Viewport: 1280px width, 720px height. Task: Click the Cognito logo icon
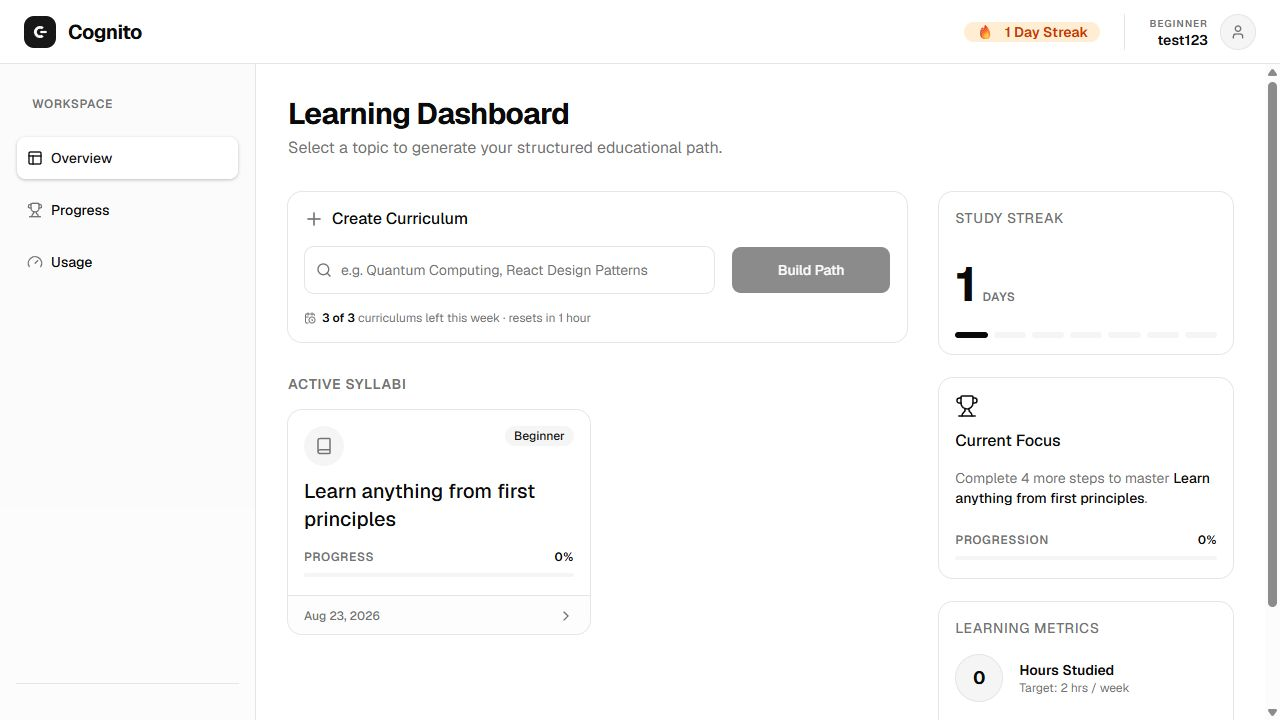pyautogui.click(x=40, y=32)
